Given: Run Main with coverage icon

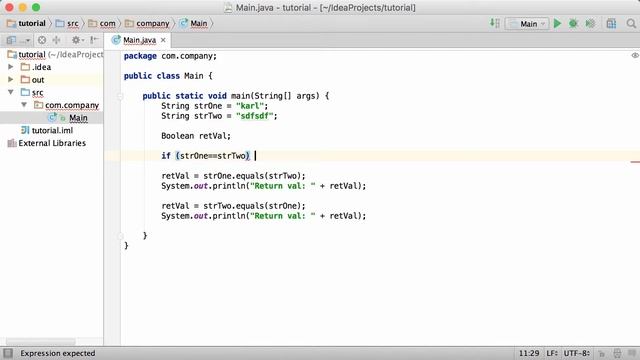Looking at the screenshot, I should point(590,24).
